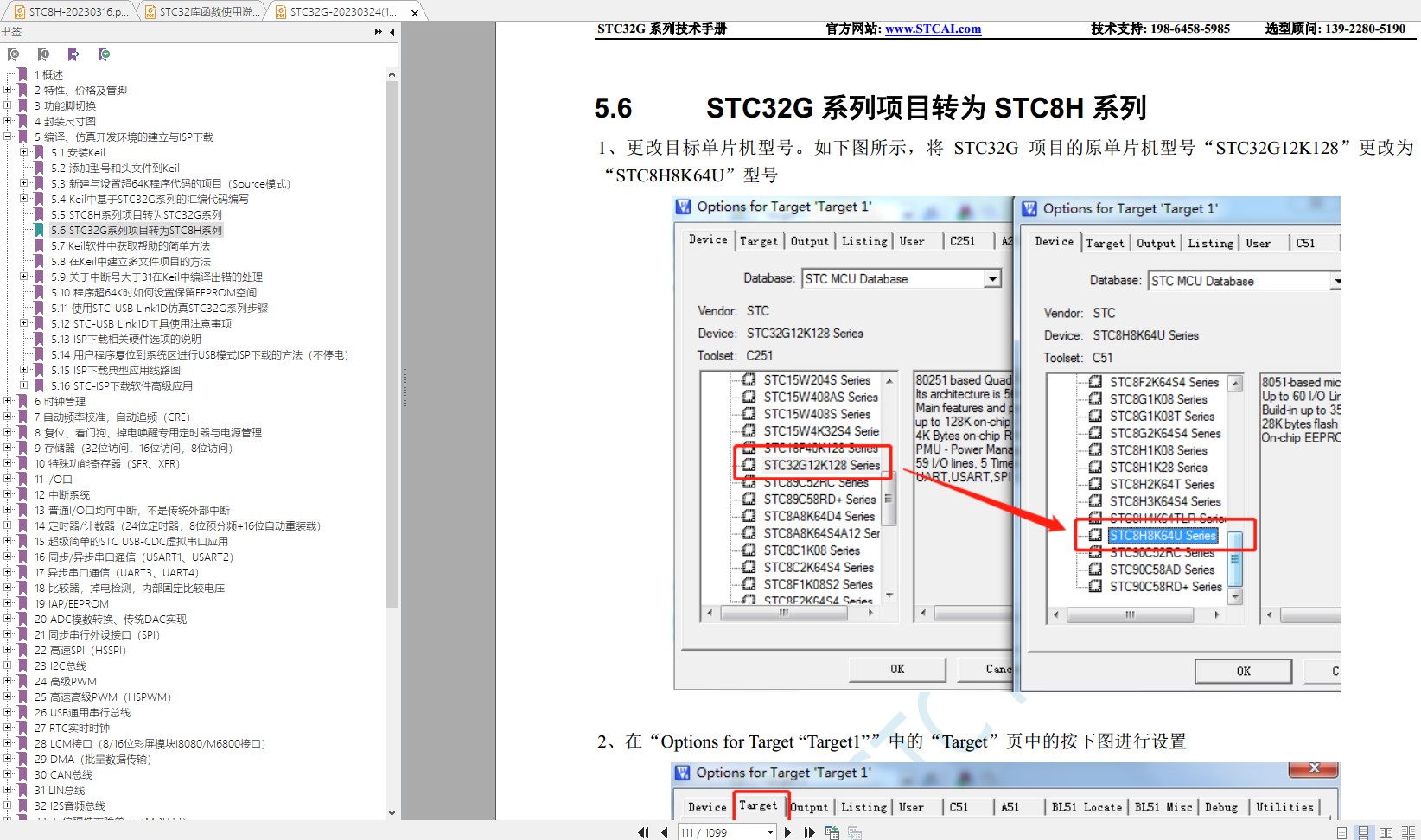Collapse chapter 5 bookmark tree node
The image size is (1421, 840).
8,137
